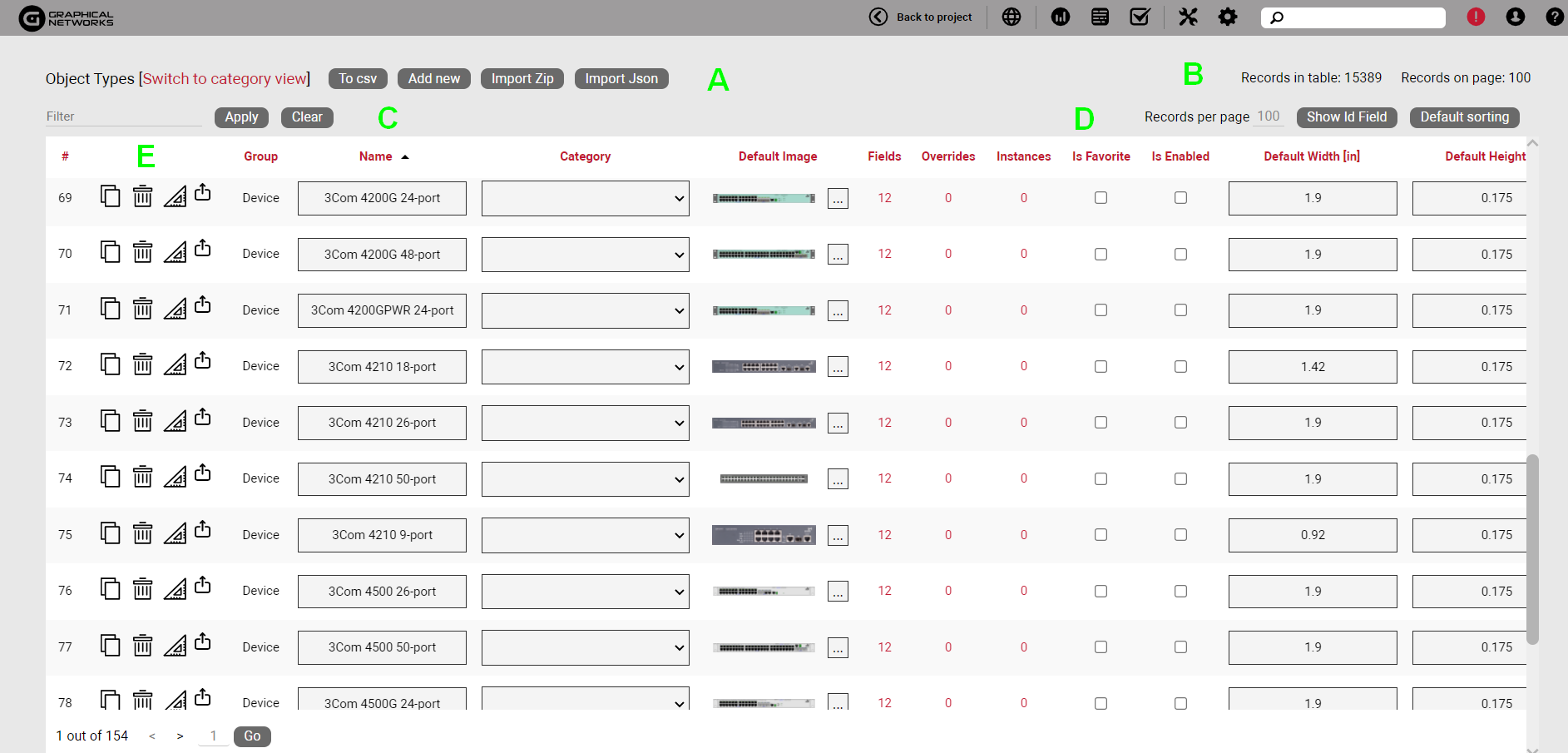The image size is (1568, 753).
Task: Click the globe icon in top bar
Action: 1011,17
